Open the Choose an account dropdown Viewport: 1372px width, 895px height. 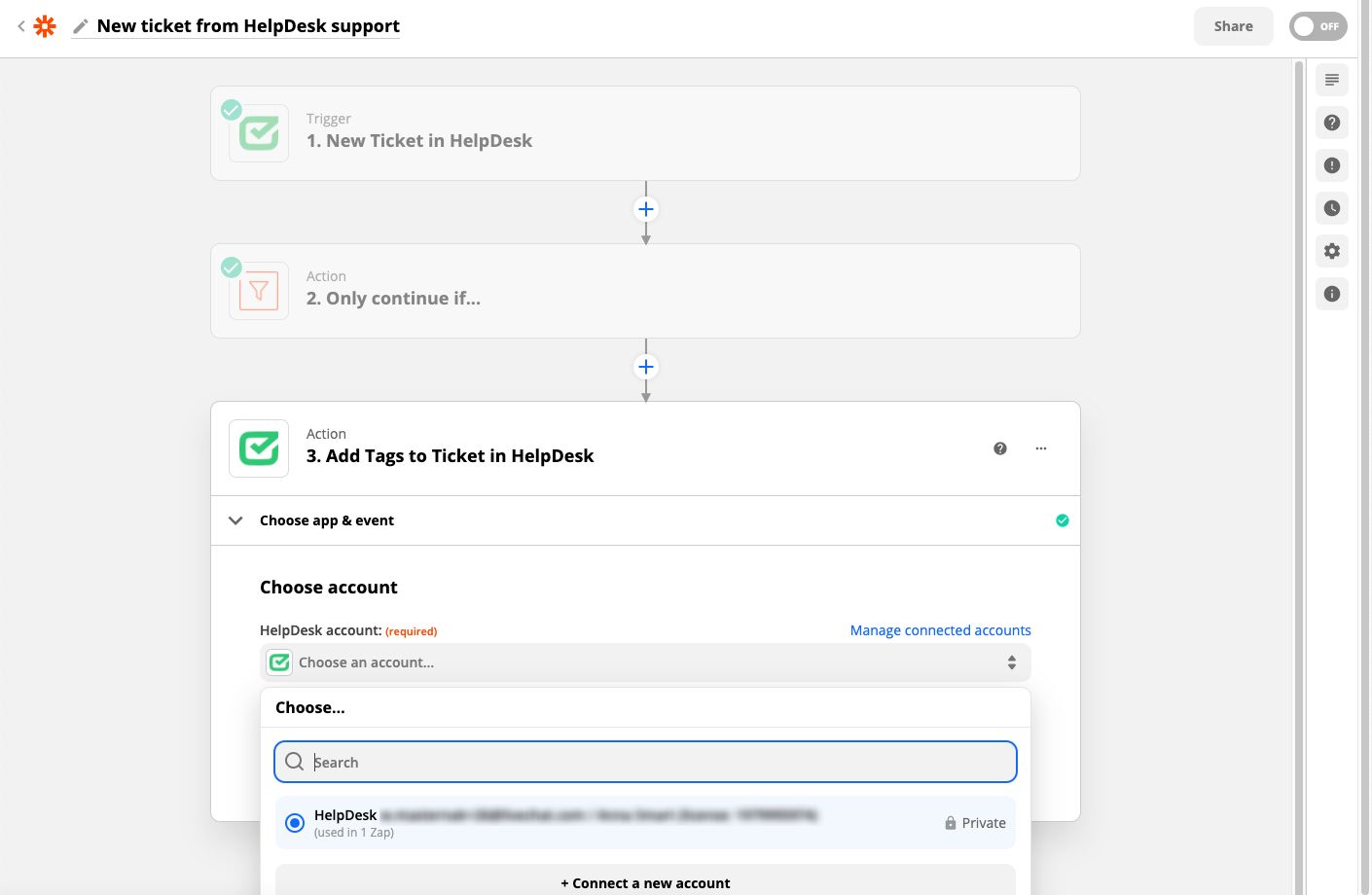645,662
